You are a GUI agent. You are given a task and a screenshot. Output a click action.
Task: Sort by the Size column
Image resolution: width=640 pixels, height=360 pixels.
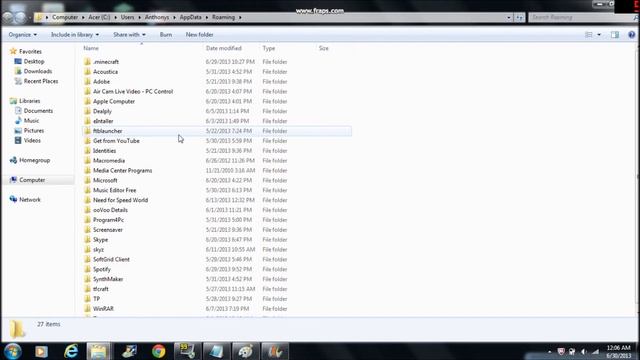coord(324,48)
